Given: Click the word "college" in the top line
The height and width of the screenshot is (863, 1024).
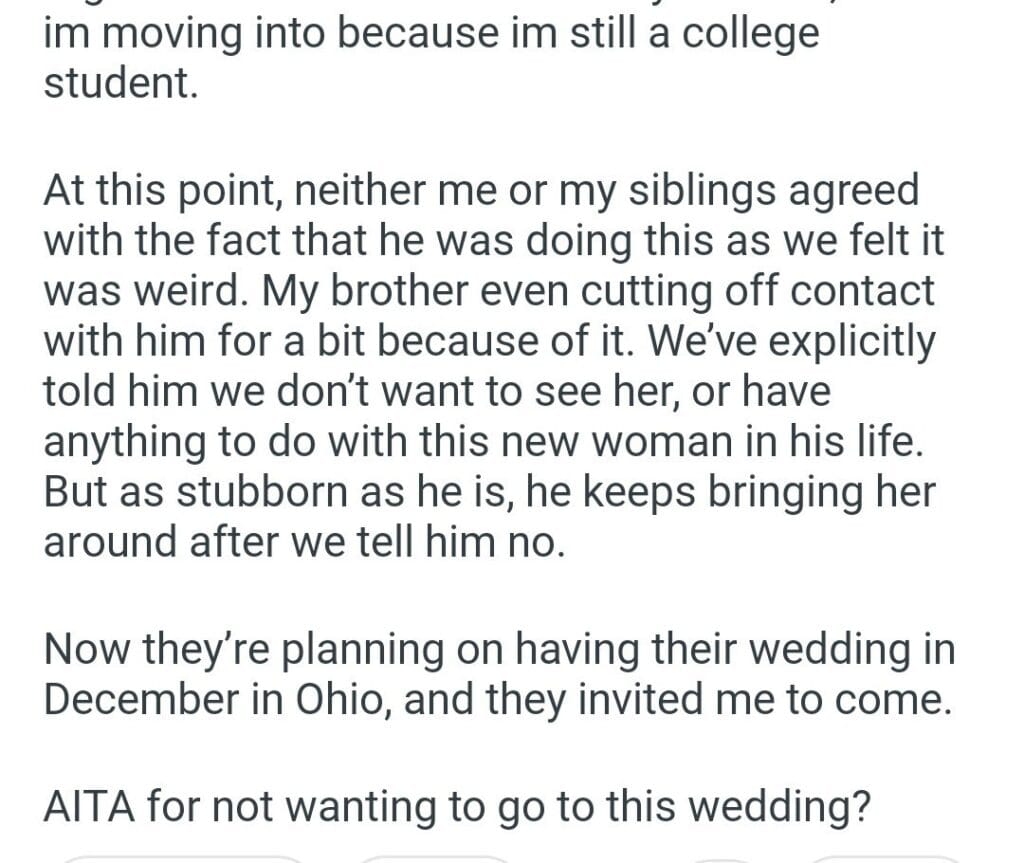Looking at the screenshot, I should (746, 33).
